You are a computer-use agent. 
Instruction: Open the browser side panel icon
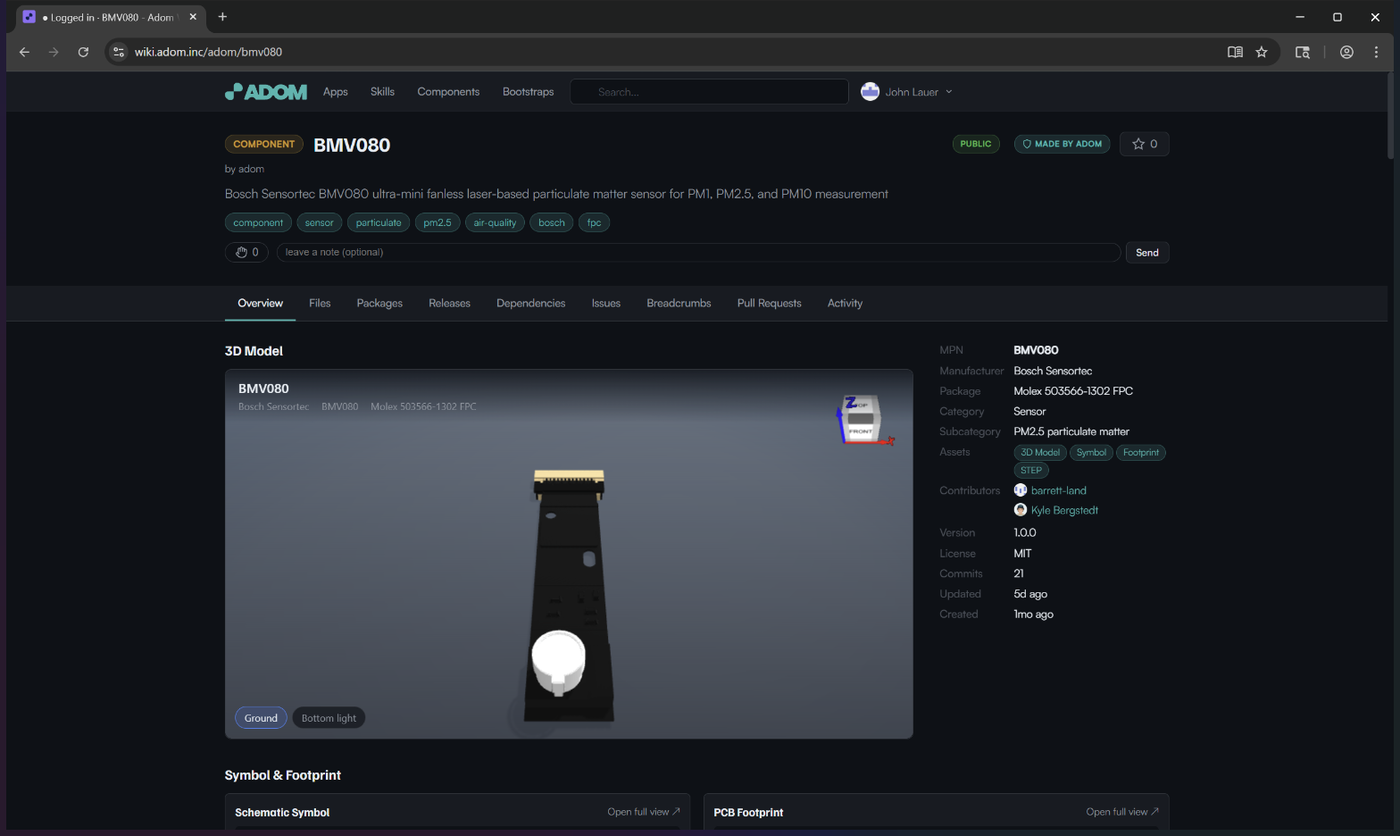tap(1302, 52)
